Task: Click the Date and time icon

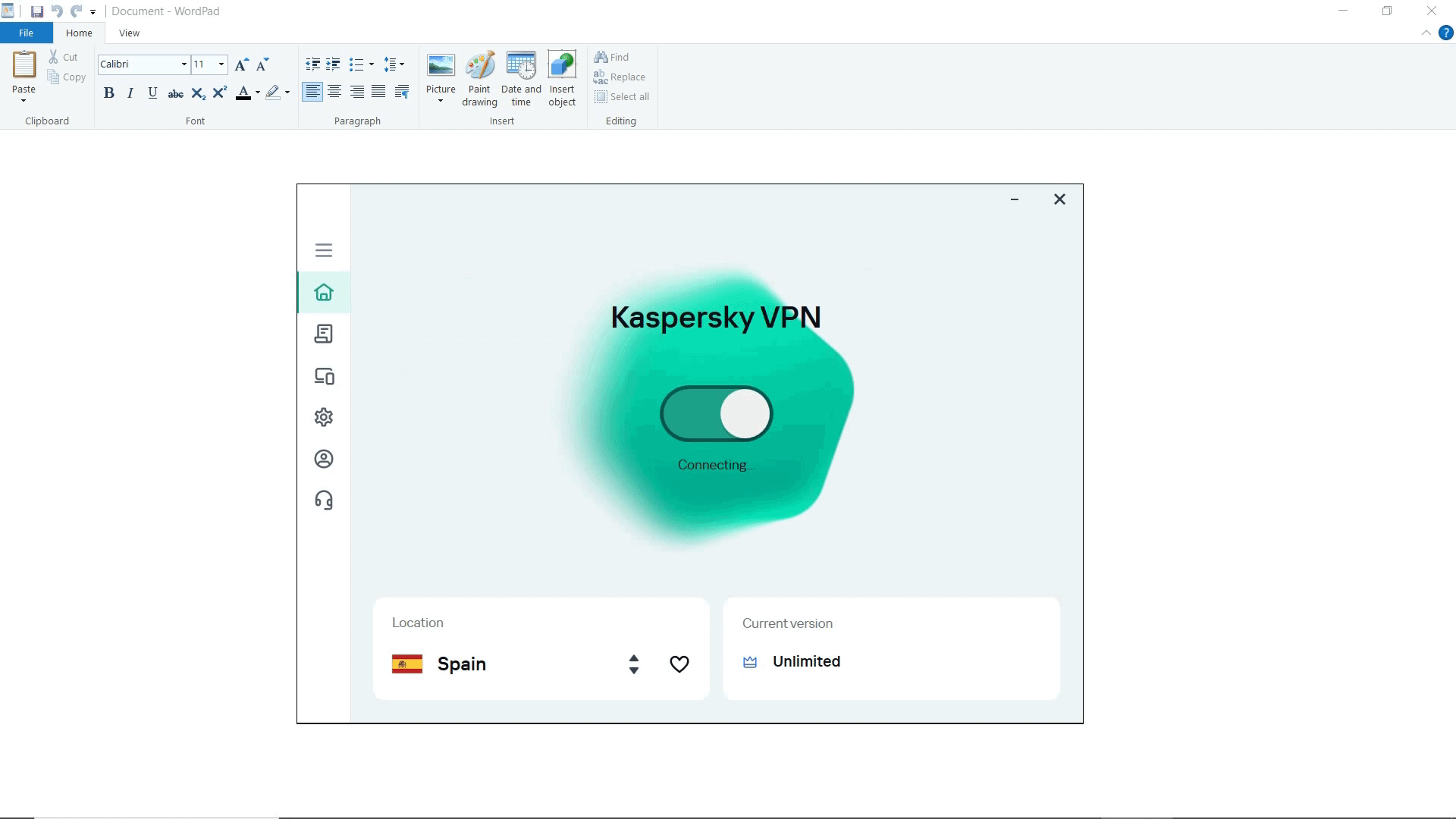Action: pos(521,79)
